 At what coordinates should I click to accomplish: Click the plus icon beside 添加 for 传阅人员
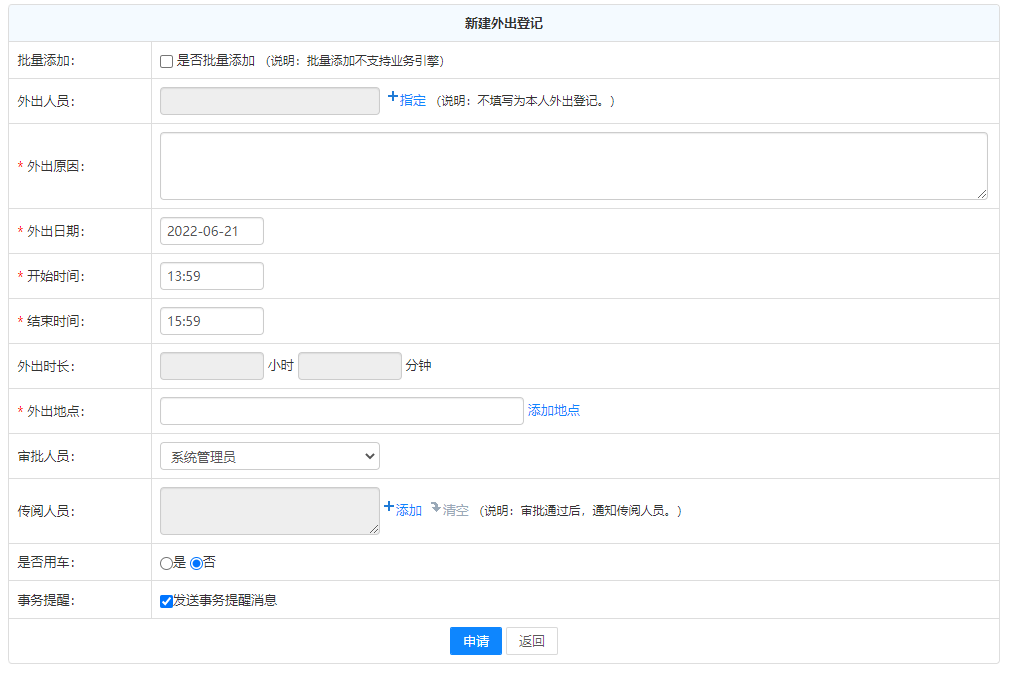(x=389, y=507)
